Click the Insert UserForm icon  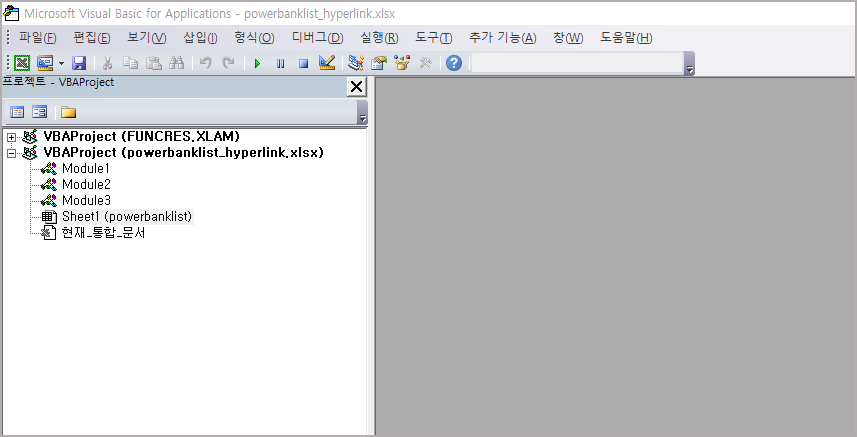point(45,63)
